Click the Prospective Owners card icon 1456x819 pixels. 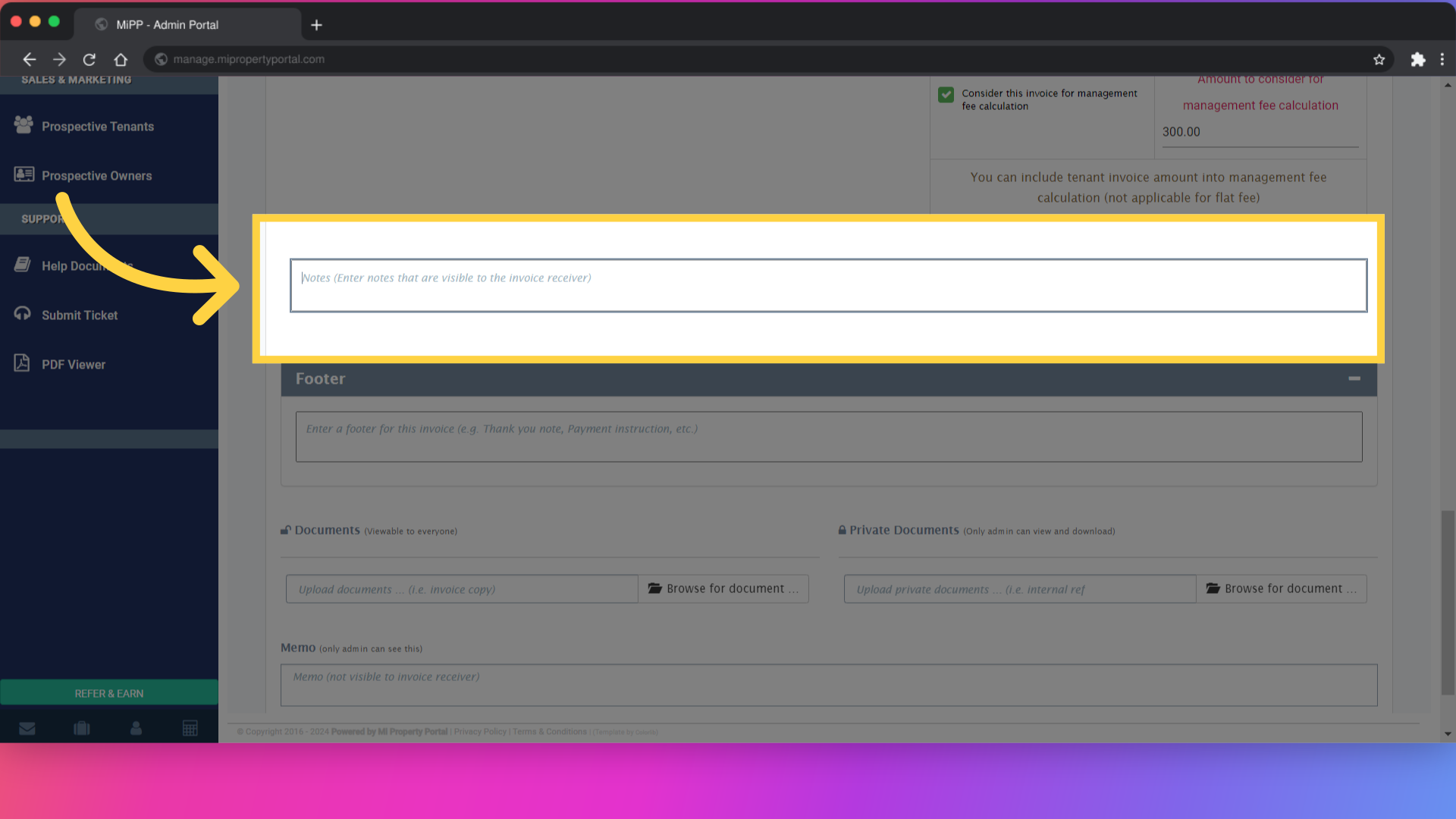pyautogui.click(x=24, y=174)
